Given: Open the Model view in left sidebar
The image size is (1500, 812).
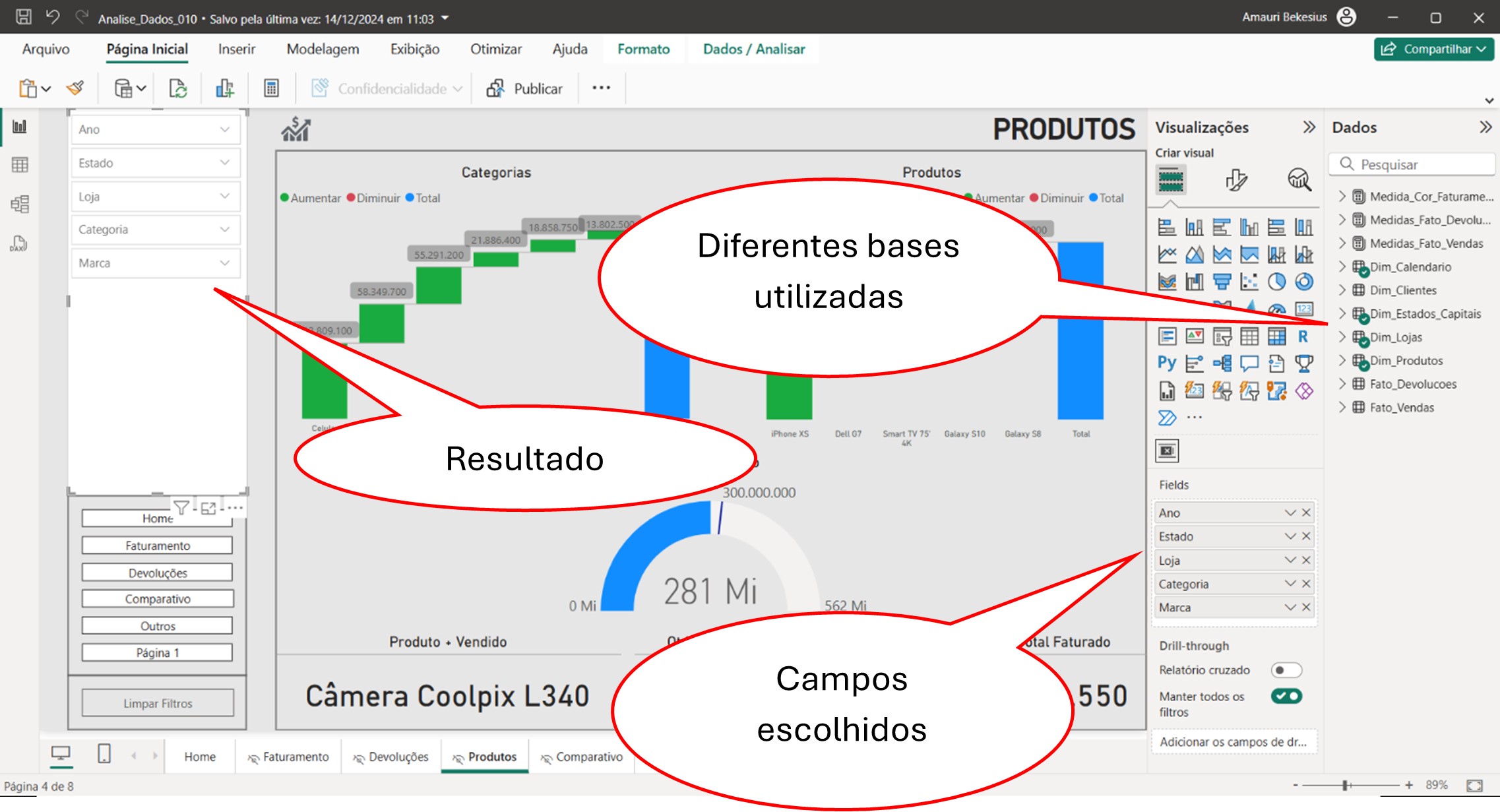Looking at the screenshot, I should 20,204.
